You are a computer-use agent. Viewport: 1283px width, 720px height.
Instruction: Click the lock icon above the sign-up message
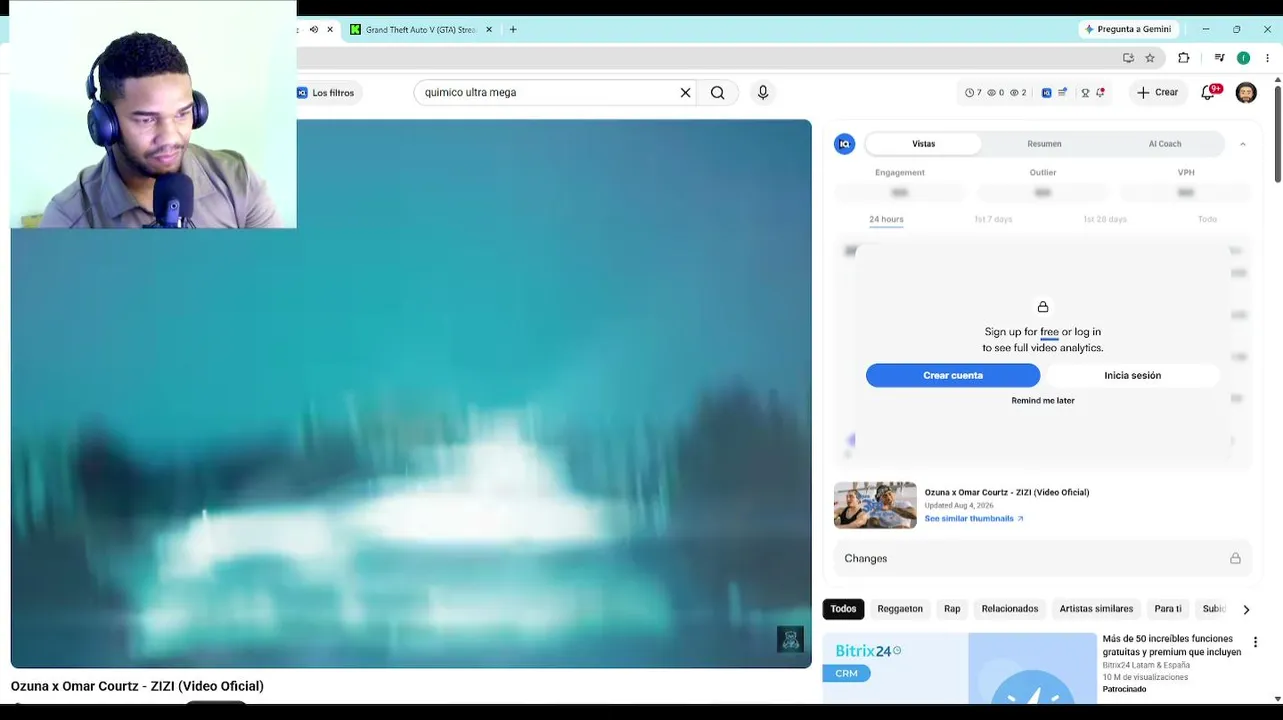(1043, 307)
